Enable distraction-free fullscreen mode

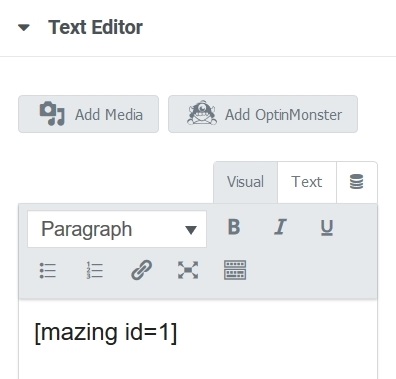188,270
